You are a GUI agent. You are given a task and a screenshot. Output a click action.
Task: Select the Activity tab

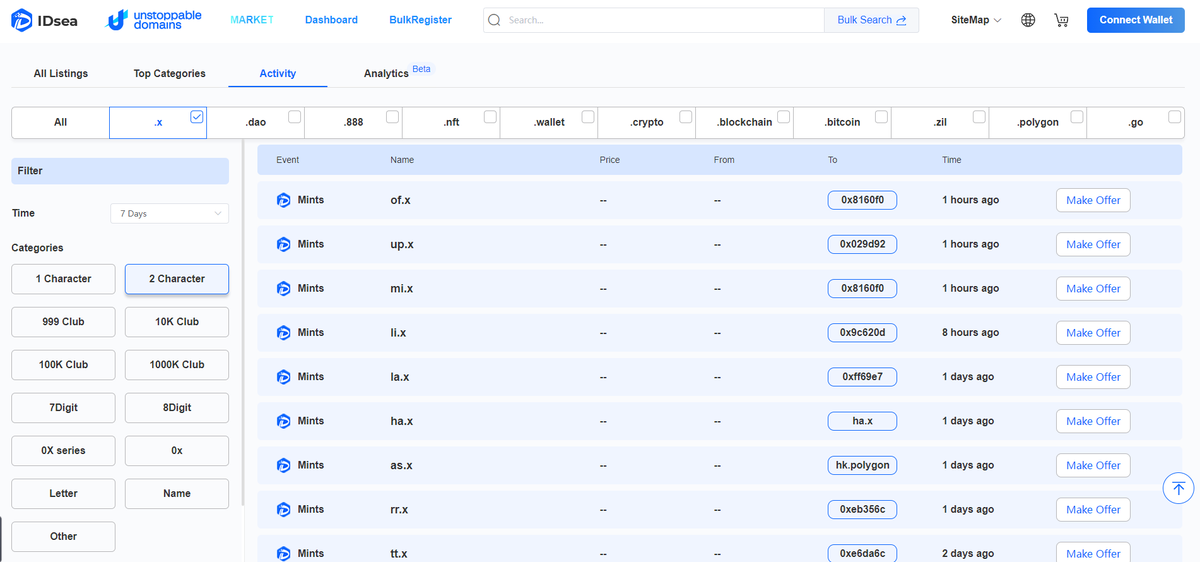(x=278, y=73)
